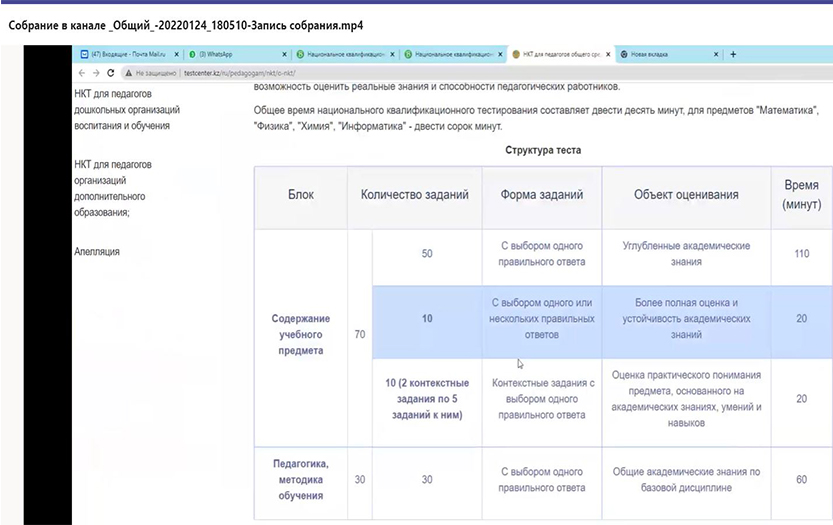Close the Новая вкладка tab

point(716,54)
